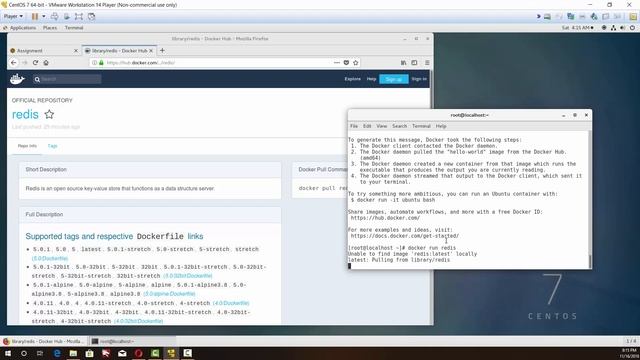Open the 5.0 32bit Dockerfile link
640x360 pixels.
[x=188, y=276]
